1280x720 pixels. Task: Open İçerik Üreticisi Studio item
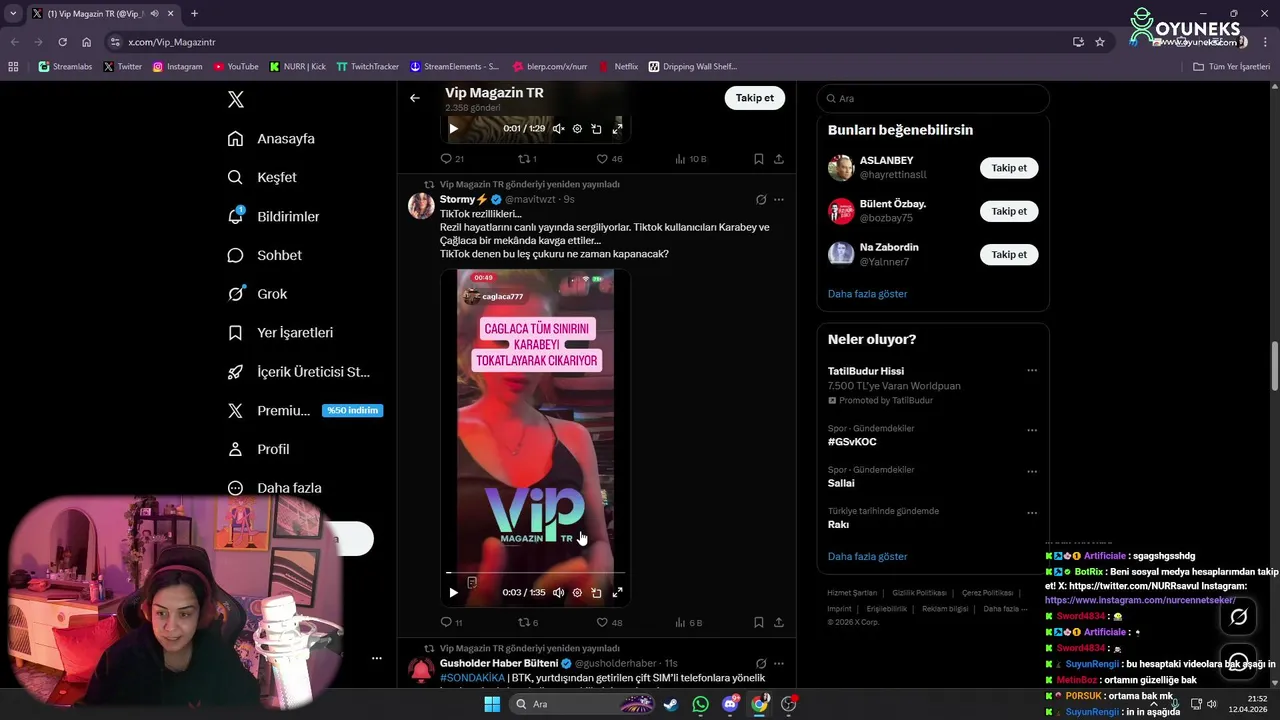pyautogui.click(x=298, y=372)
